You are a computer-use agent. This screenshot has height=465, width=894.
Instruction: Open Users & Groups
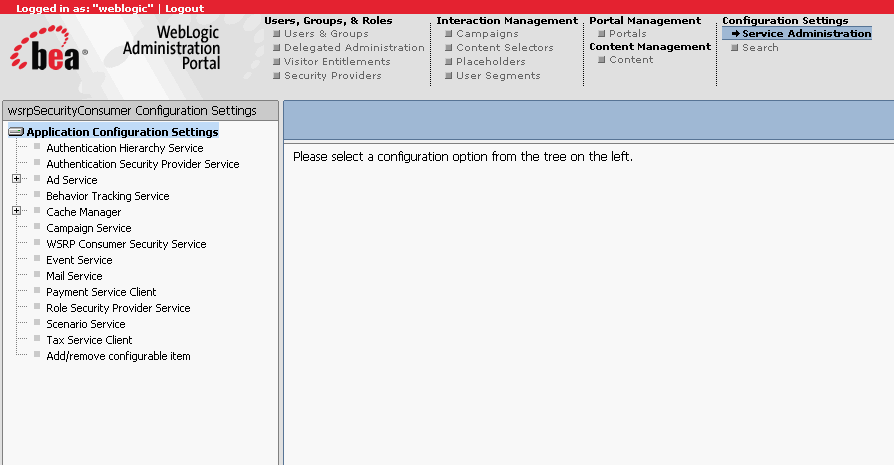(326, 34)
